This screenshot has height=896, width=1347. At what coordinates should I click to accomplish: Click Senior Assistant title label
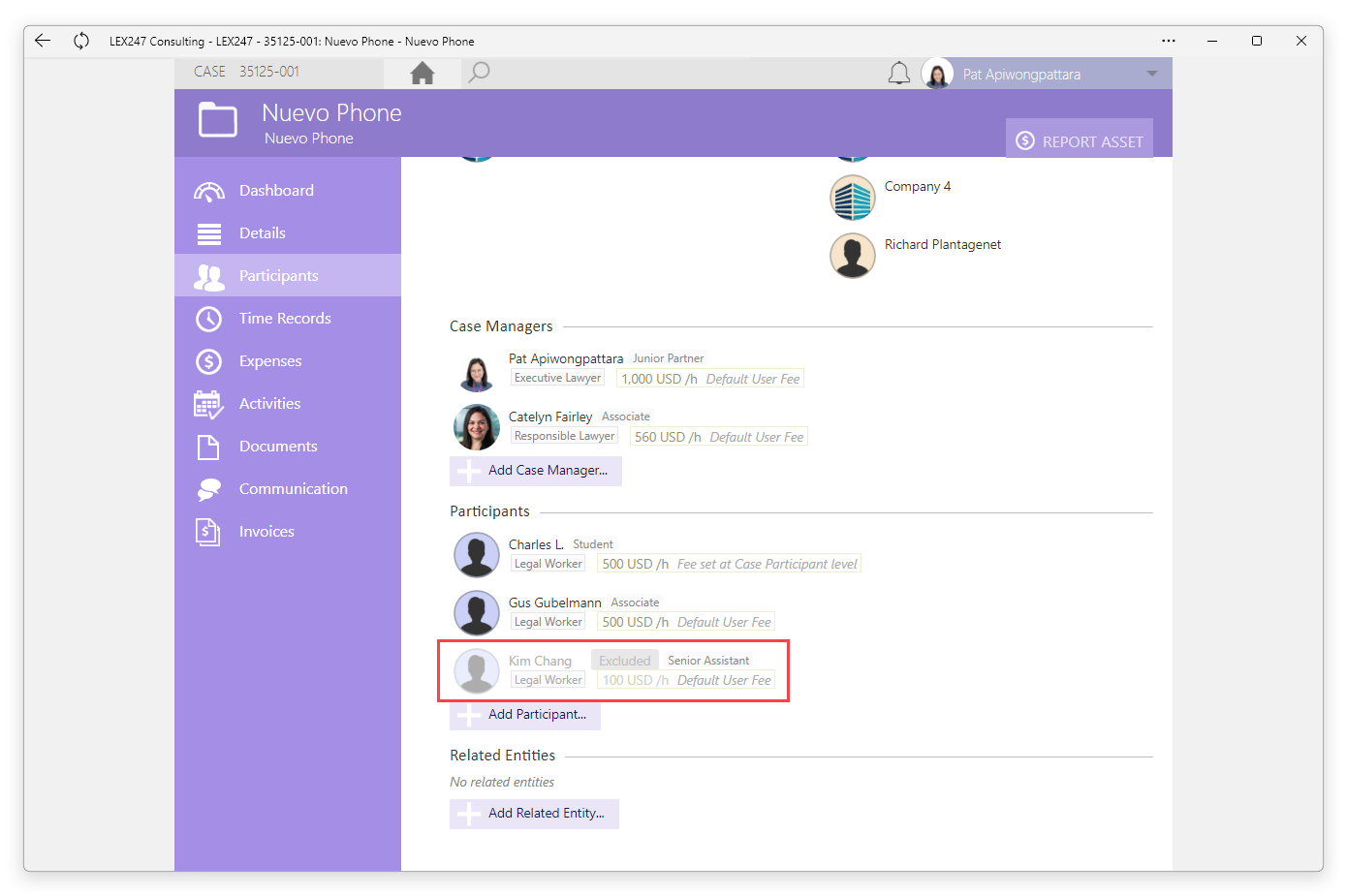[708, 661]
